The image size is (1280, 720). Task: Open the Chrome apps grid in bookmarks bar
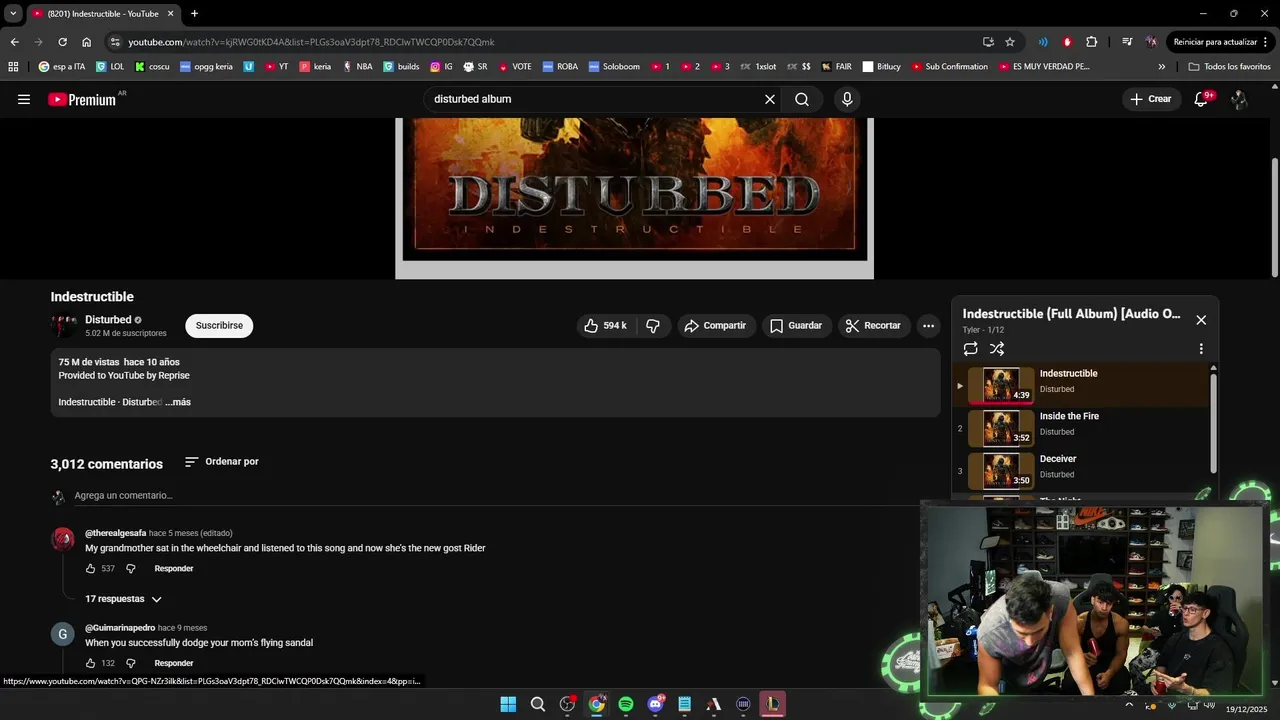(13, 67)
